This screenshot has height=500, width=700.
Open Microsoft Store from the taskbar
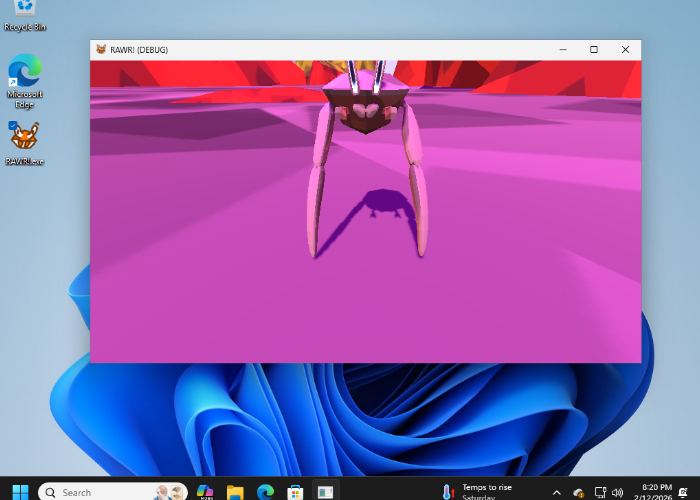[x=295, y=492]
